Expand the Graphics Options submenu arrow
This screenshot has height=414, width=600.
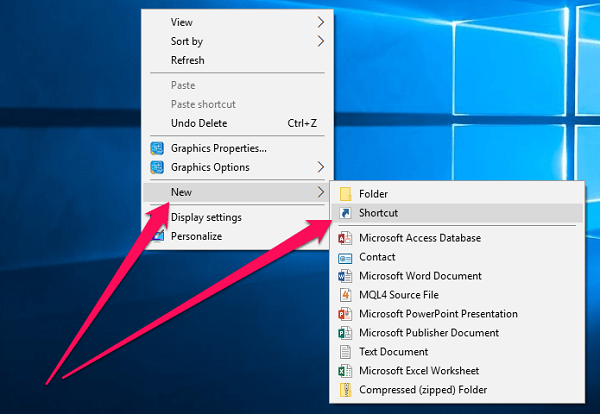coord(321,167)
